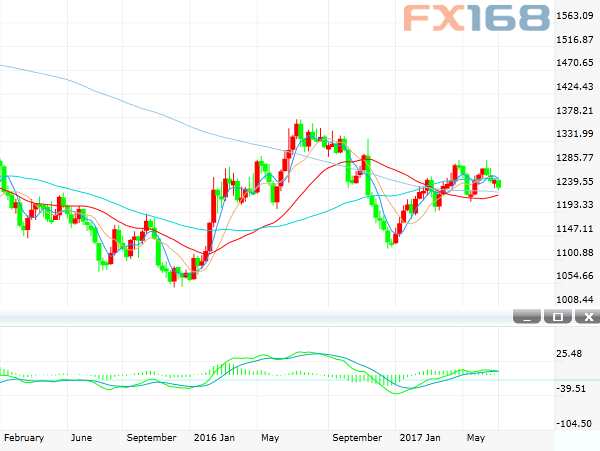
Task: Click the 1147.11 price axis label
Action: click(x=575, y=229)
